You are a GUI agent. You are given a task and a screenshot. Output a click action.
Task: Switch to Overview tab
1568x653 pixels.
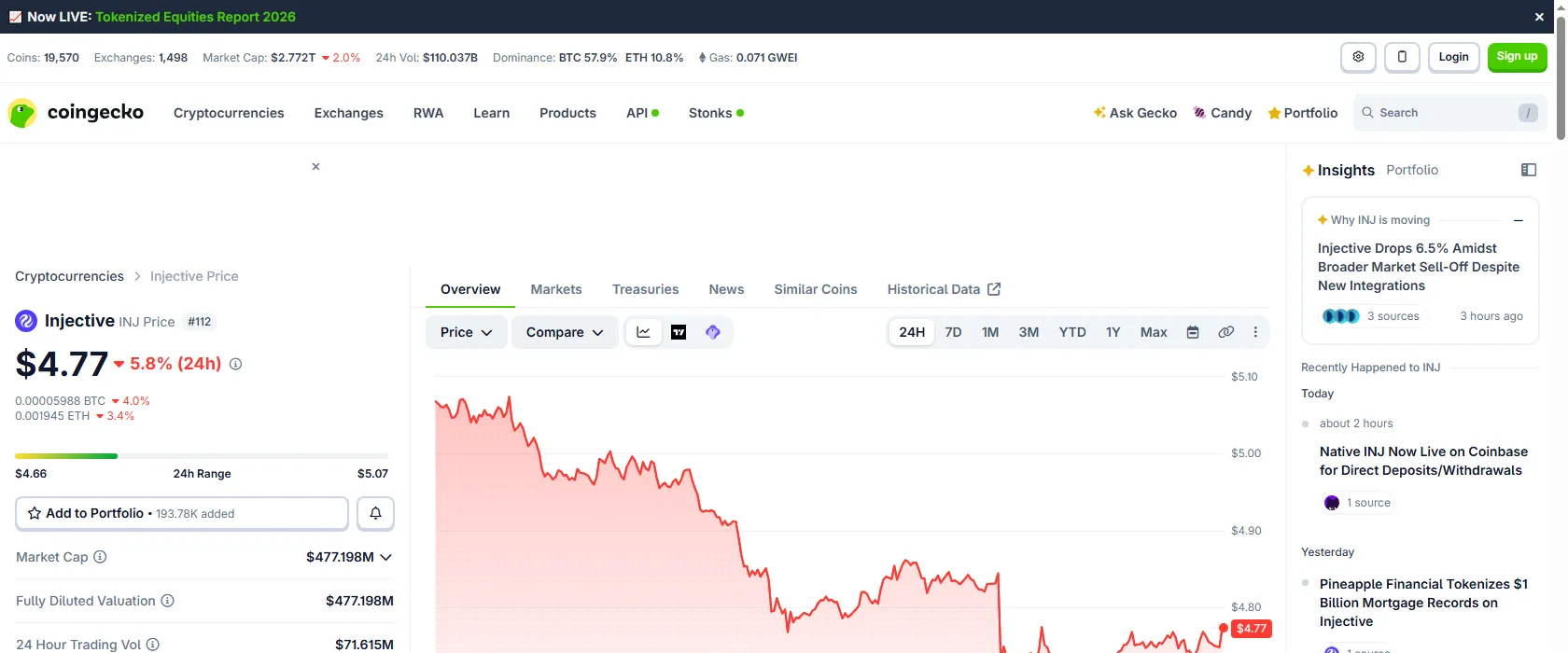(x=470, y=289)
